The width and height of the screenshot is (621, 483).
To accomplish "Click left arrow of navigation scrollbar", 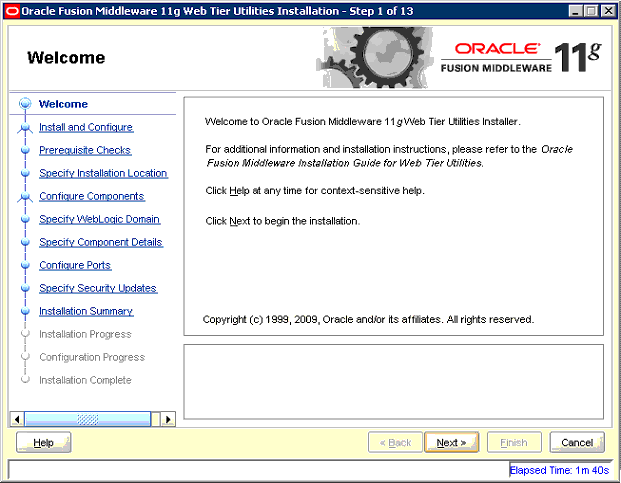I will [x=17, y=419].
